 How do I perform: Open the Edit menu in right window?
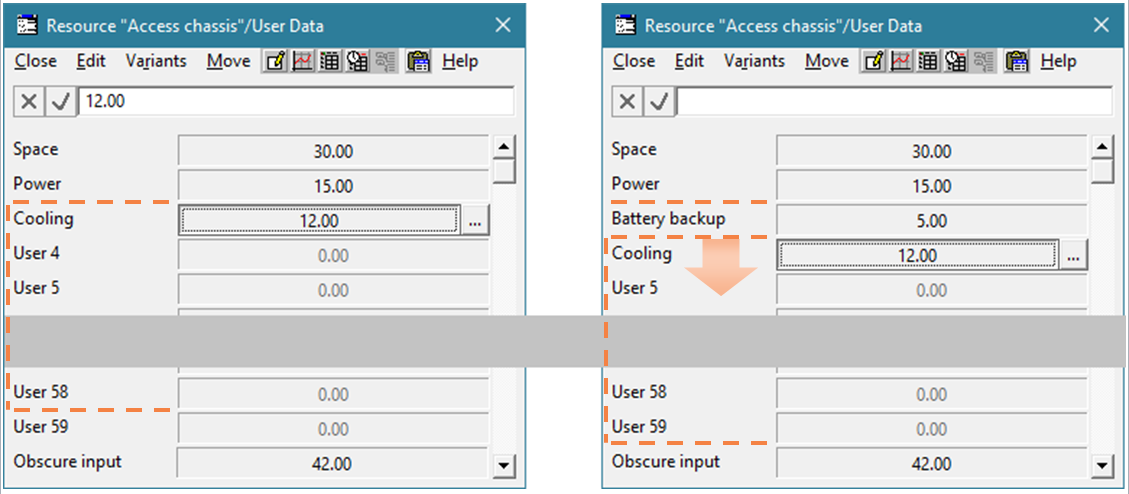pos(689,61)
